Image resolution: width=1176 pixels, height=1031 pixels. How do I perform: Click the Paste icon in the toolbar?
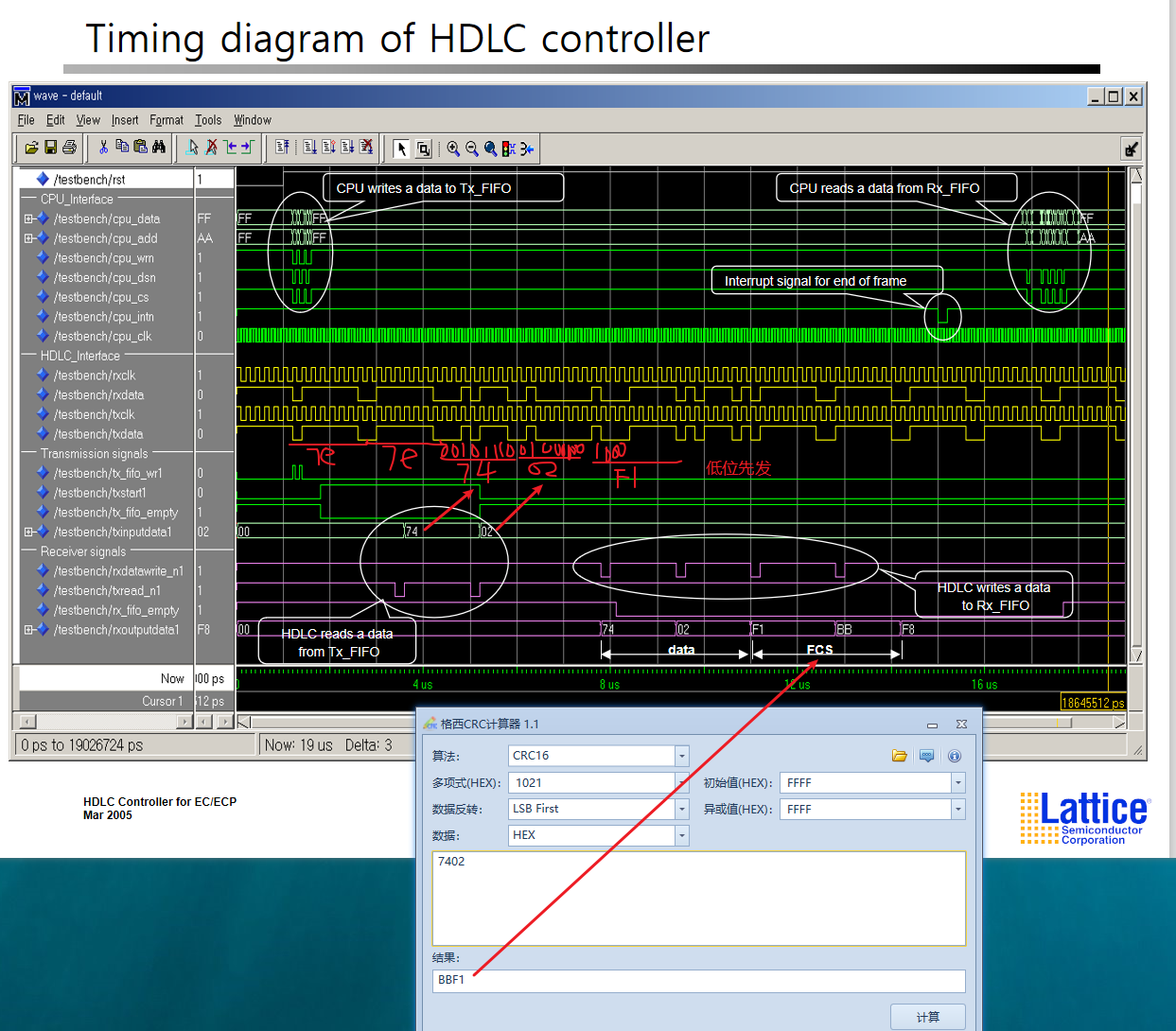tap(139, 148)
